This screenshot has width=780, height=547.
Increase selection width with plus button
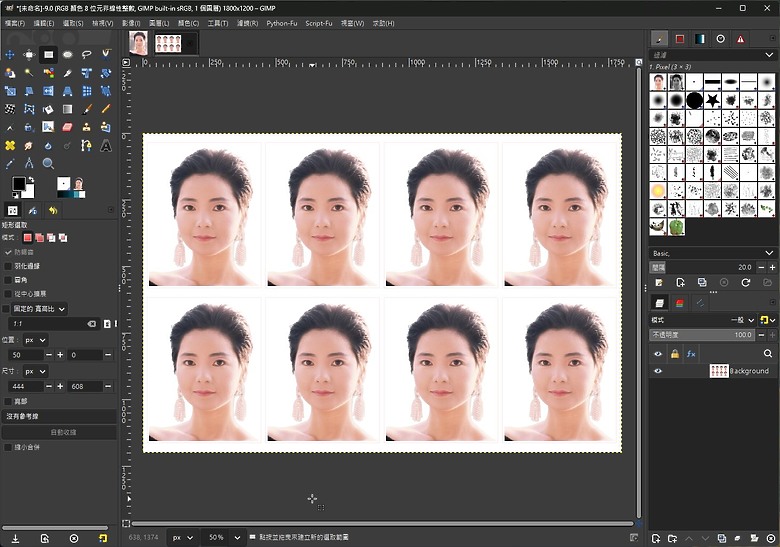click(x=60, y=386)
